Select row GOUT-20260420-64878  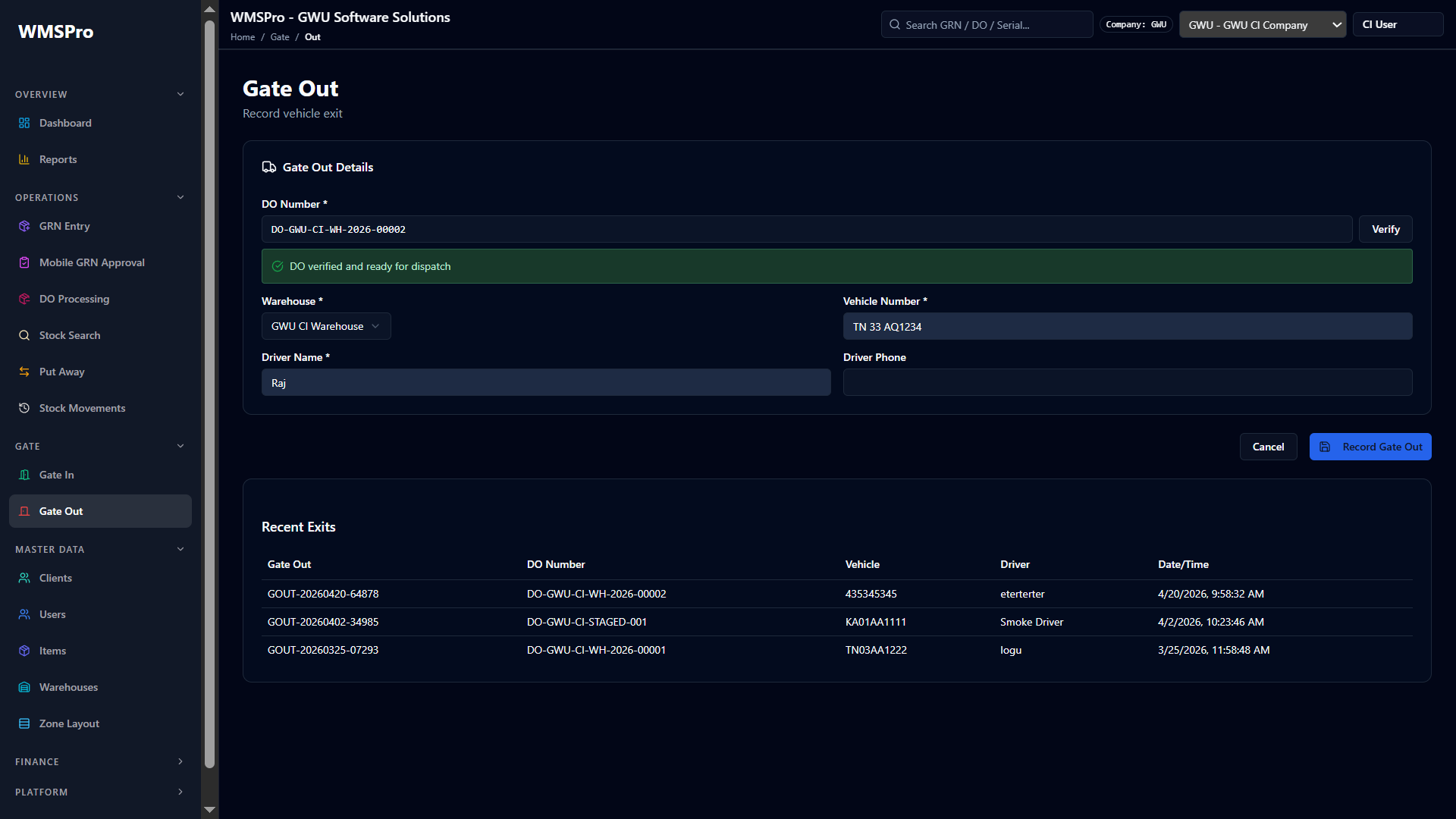click(x=837, y=594)
